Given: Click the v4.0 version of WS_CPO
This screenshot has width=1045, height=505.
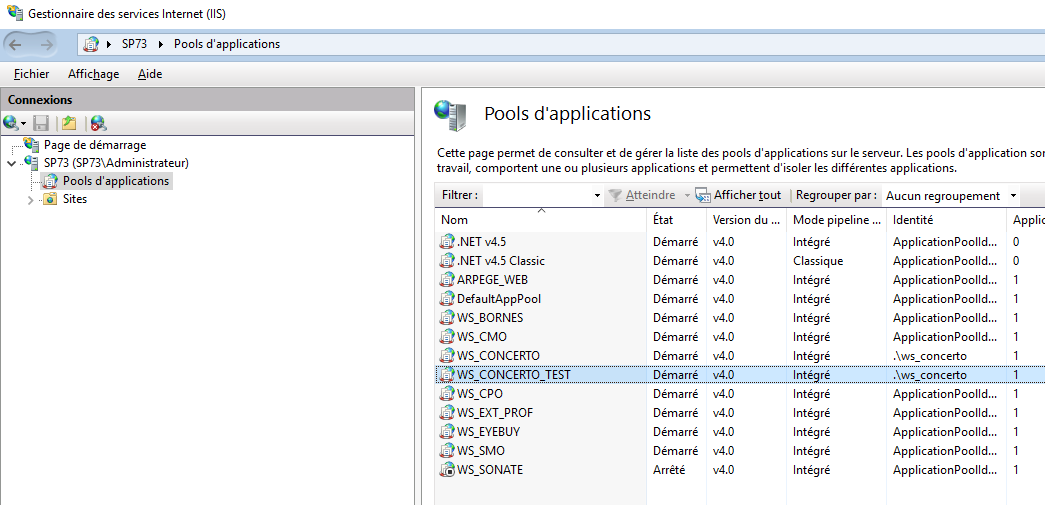Looking at the screenshot, I should tap(723, 394).
